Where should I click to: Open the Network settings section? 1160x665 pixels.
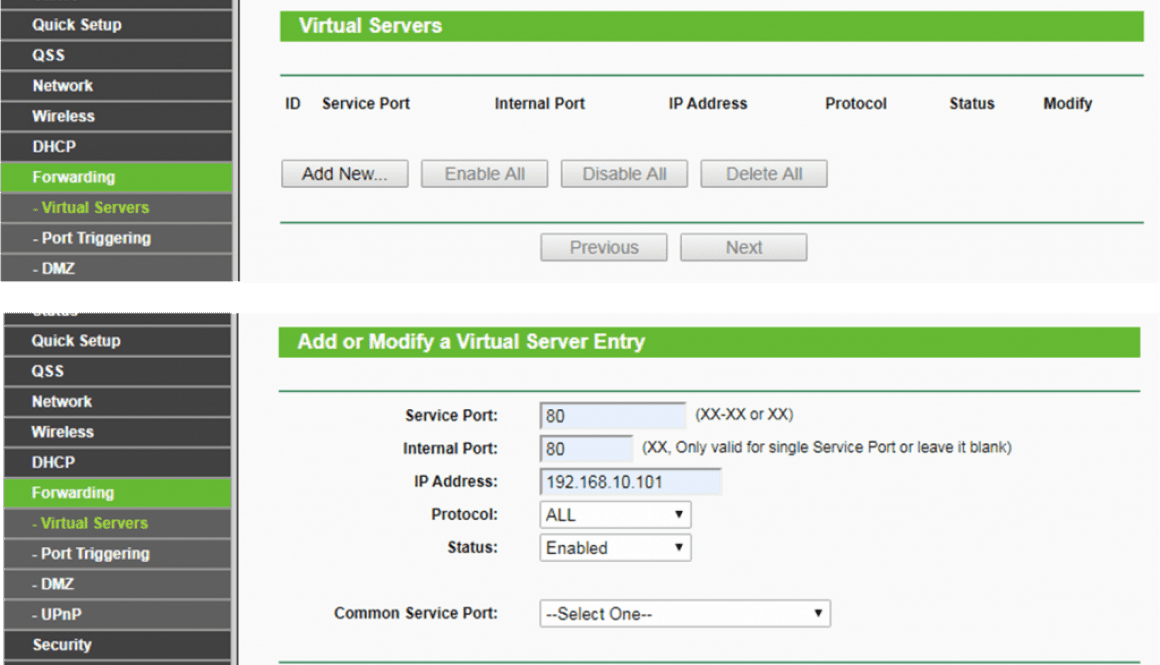point(62,401)
